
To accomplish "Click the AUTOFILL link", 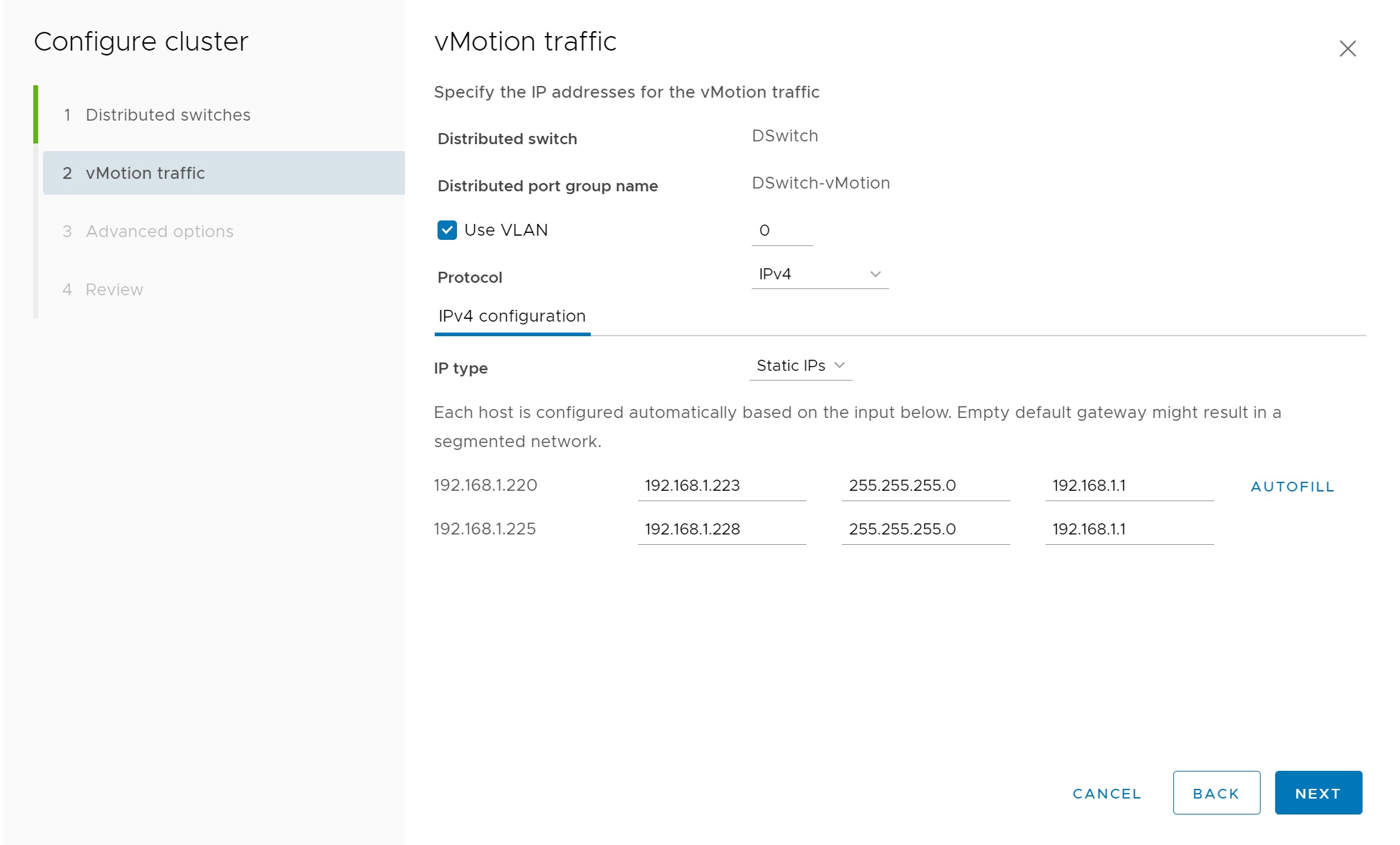I will pyautogui.click(x=1293, y=487).
